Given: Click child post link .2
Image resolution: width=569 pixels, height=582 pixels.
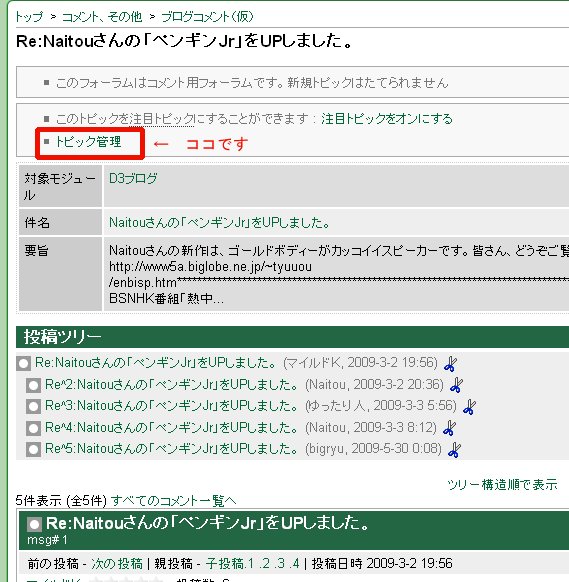Looking at the screenshot, I should (265, 563).
